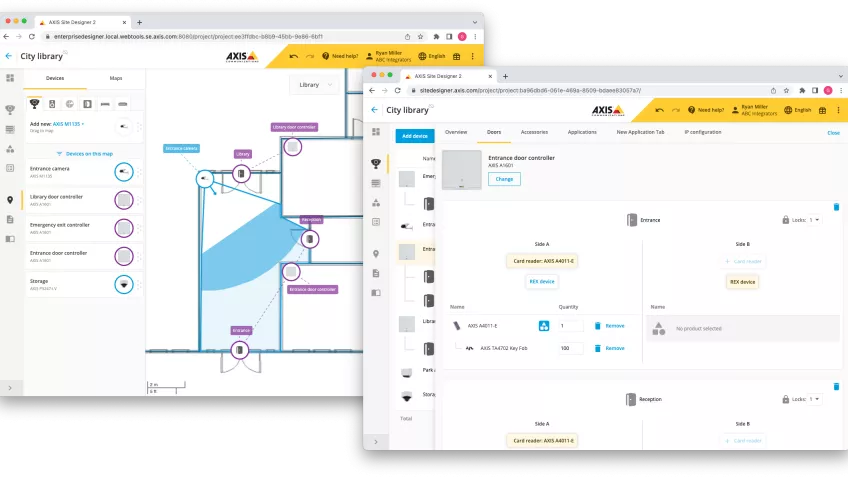Image resolution: width=848 pixels, height=477 pixels.
Task: Click Remove link for AXIS TA4702 Key Fob
Action: point(609,348)
